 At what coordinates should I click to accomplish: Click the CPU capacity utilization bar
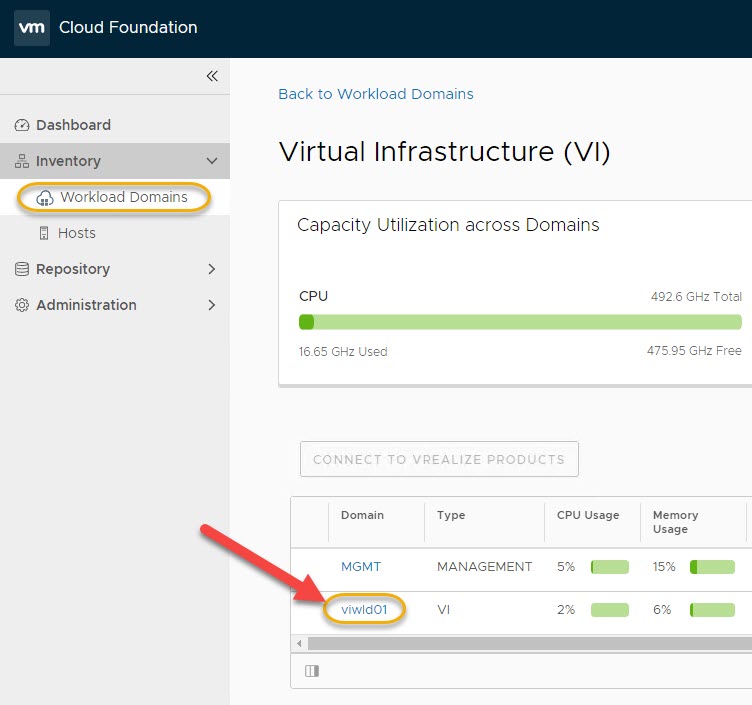pos(520,322)
